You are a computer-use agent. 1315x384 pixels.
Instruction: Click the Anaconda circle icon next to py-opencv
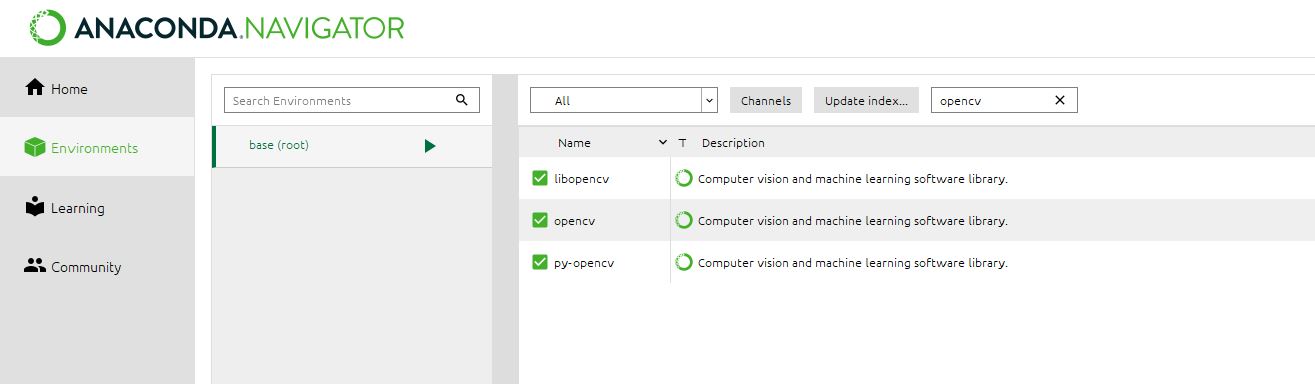(684, 262)
